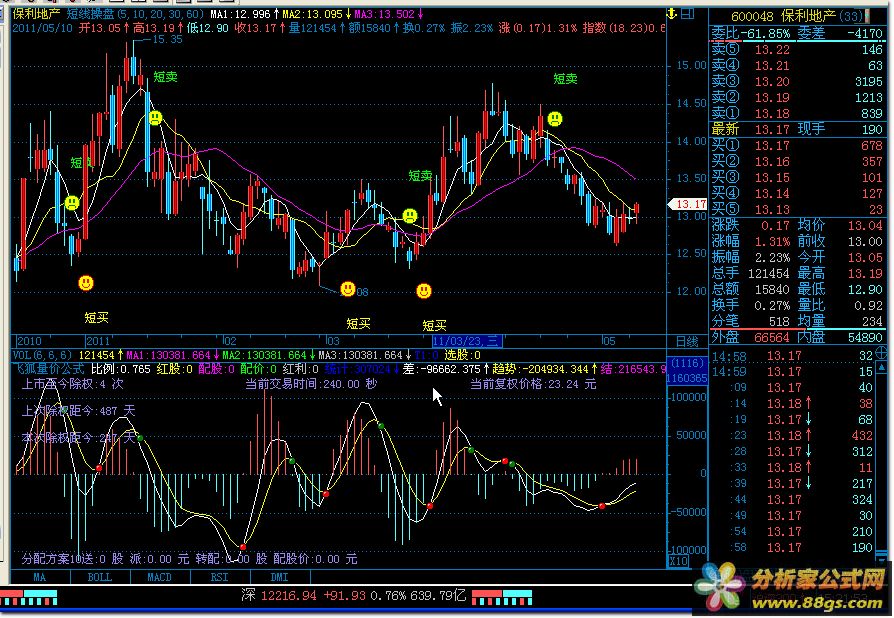
Task: Click the 卖⑤ 13.22 ask row
Action: (x=797, y=50)
